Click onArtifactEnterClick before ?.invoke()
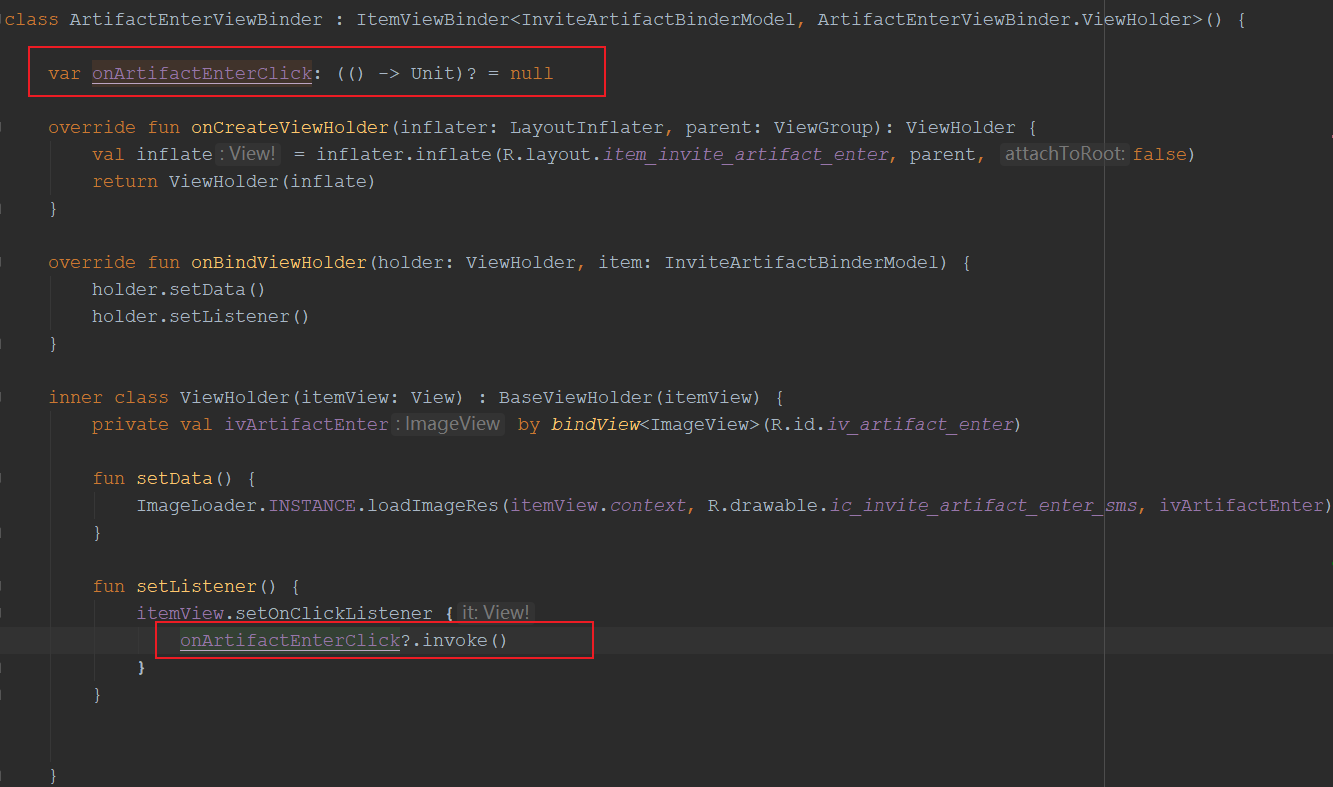This screenshot has width=1333, height=787. (x=290, y=640)
